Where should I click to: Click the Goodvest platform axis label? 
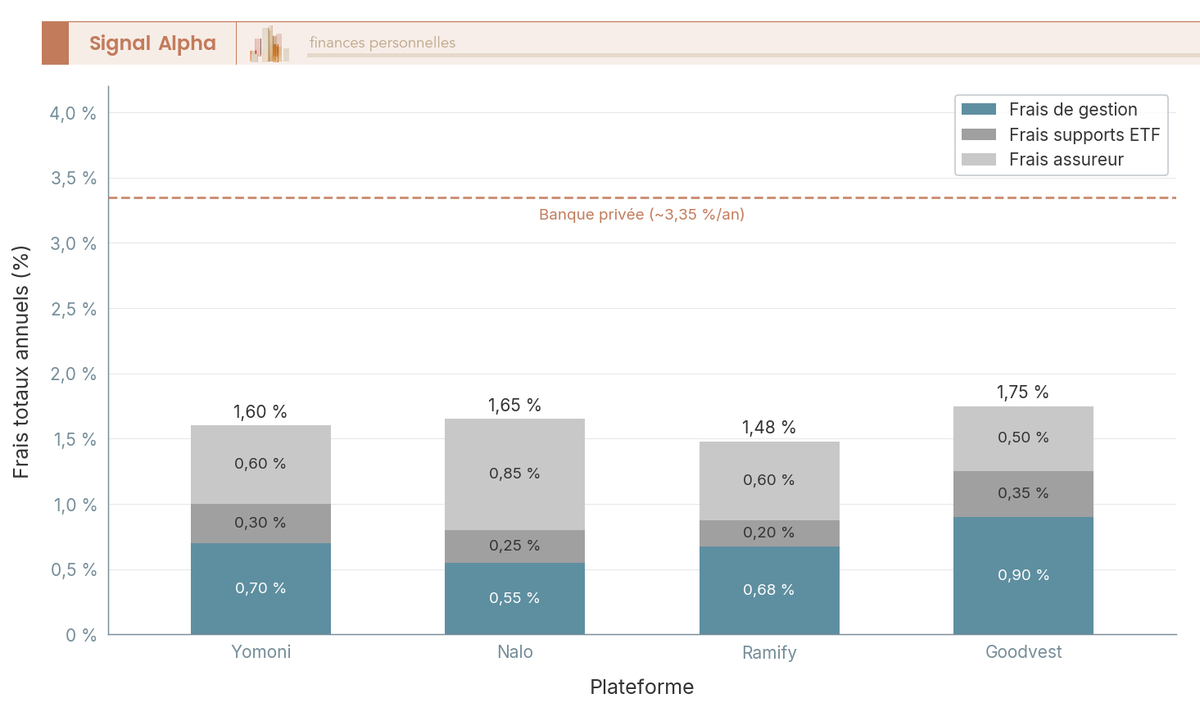click(x=1023, y=652)
